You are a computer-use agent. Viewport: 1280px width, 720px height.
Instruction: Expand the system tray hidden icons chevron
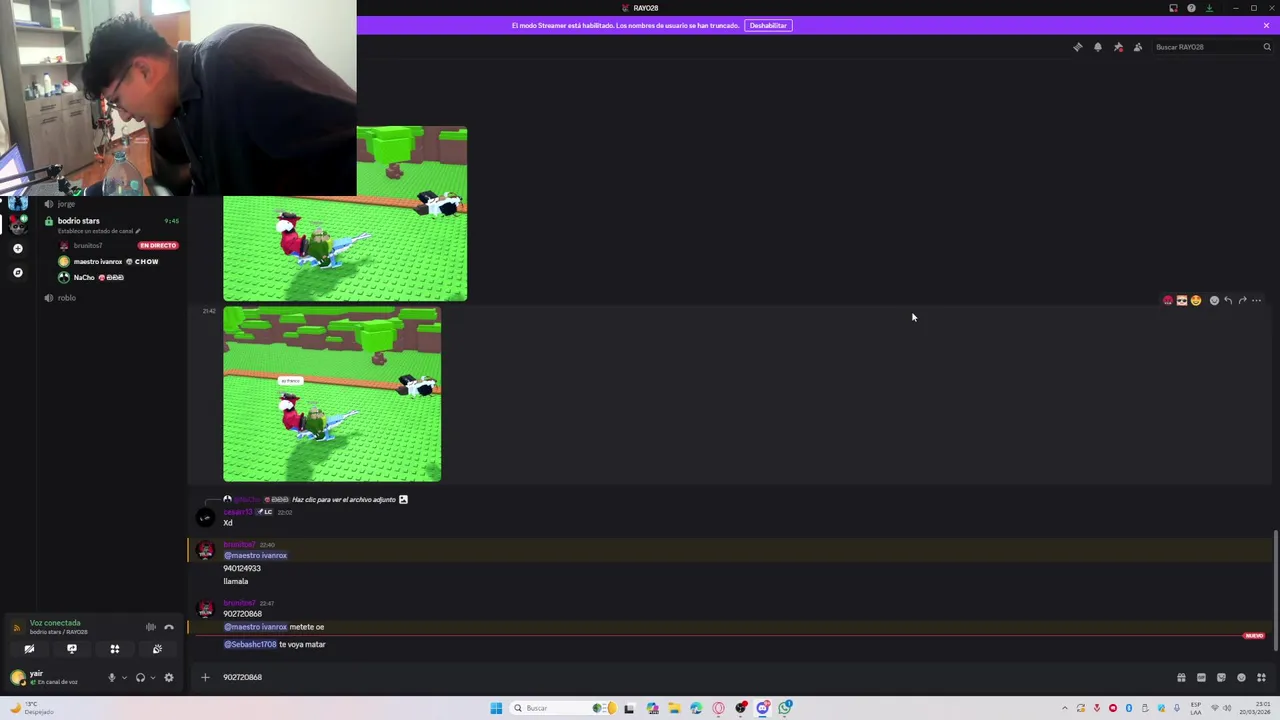click(1064, 708)
